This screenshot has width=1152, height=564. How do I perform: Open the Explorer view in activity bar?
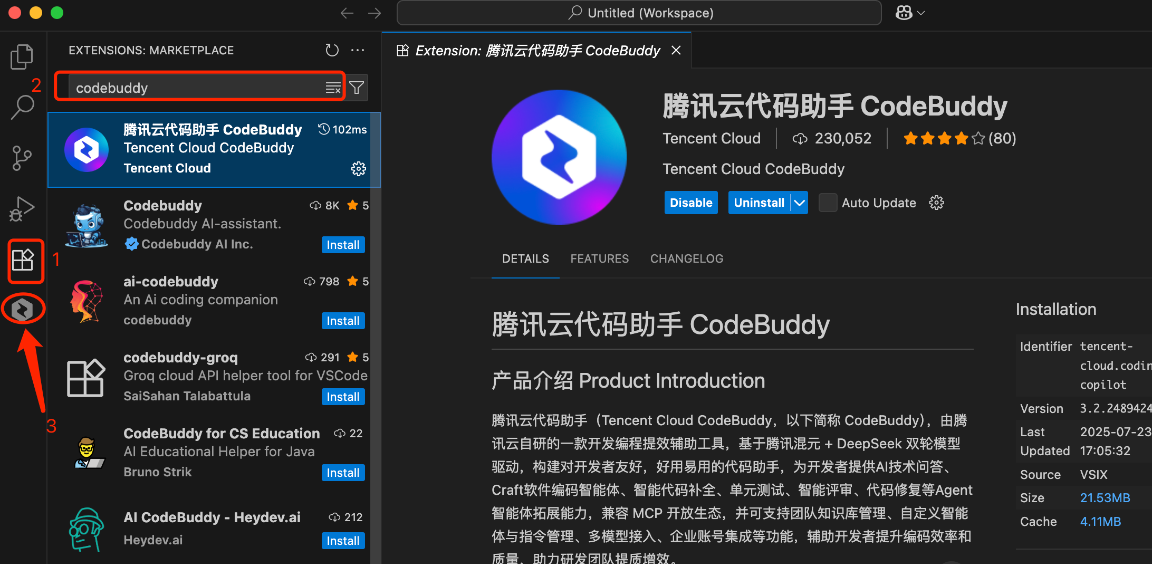pos(23,57)
